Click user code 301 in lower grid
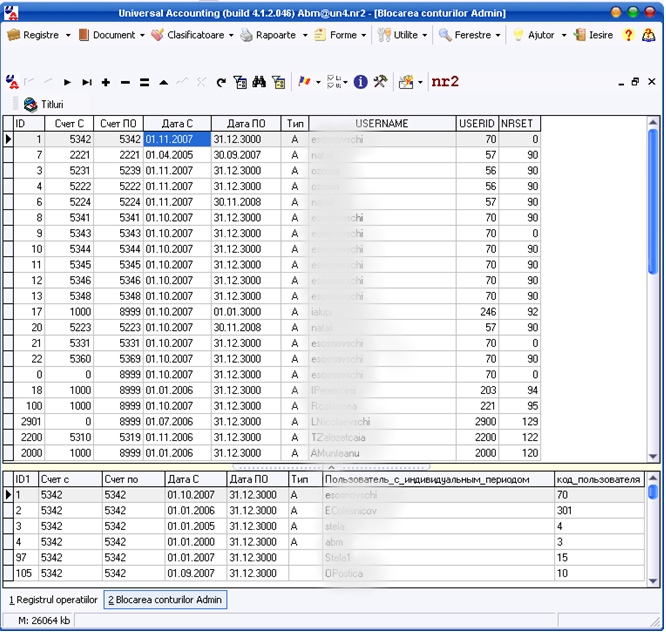 pos(599,511)
